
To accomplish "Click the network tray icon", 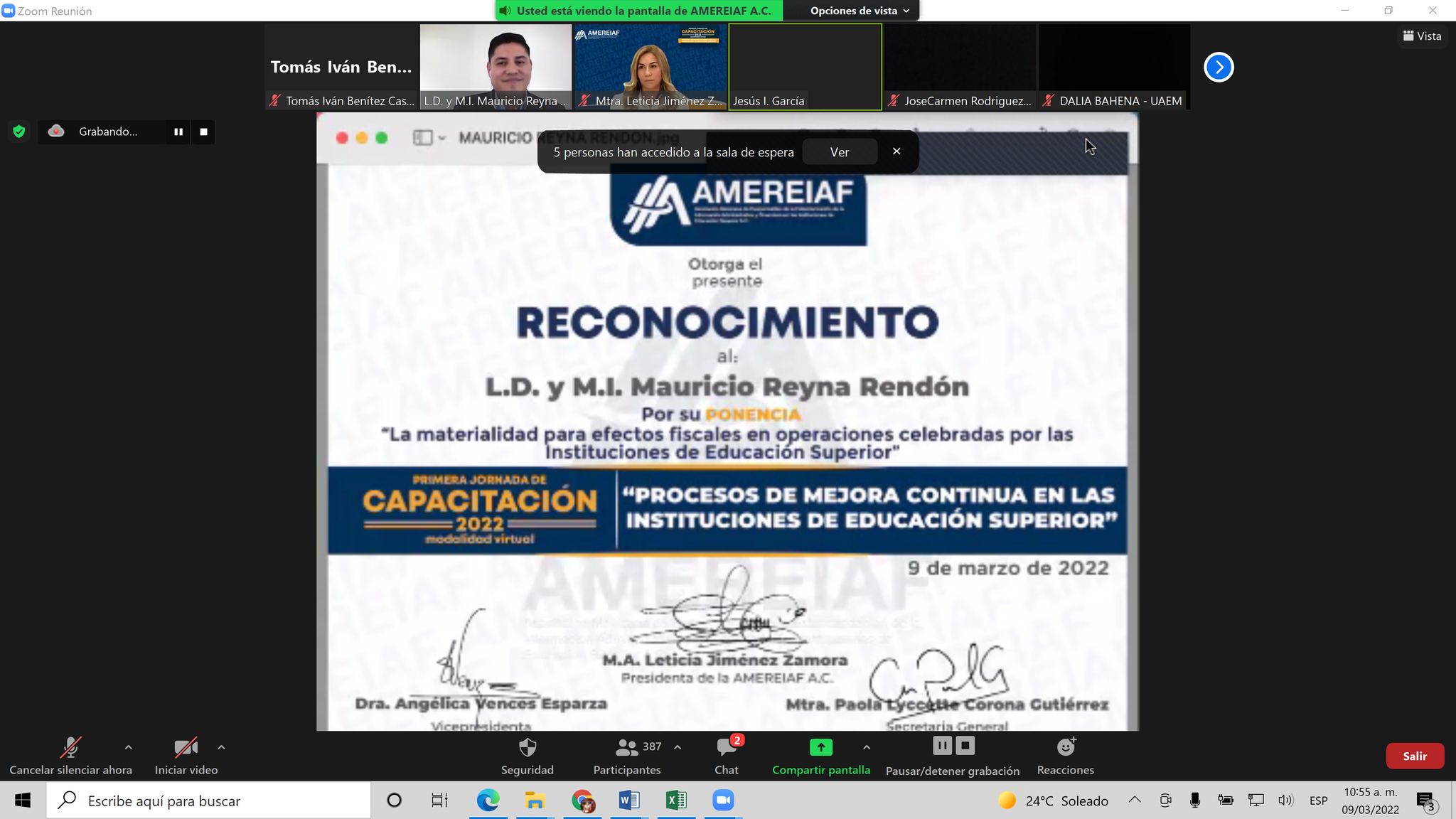I will 1256,801.
